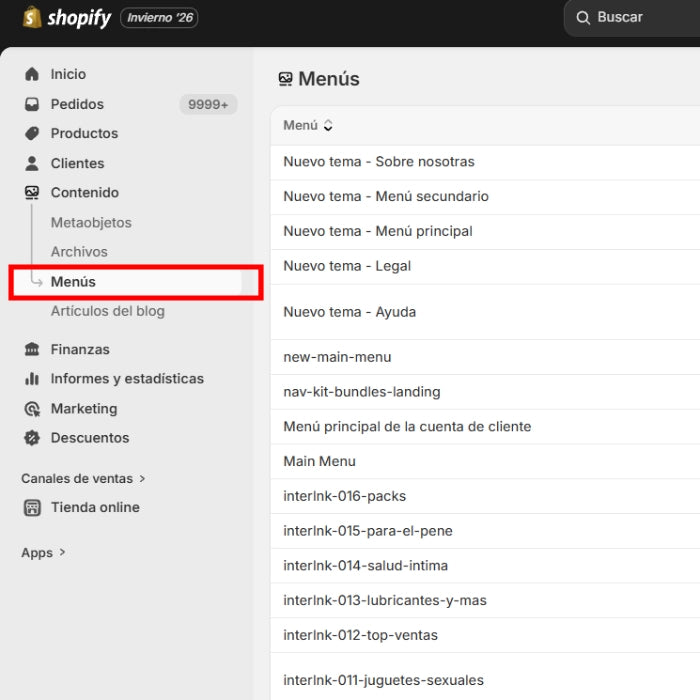The width and height of the screenshot is (700, 700).
Task: Open Menú principal de la cuenta de cliente
Action: 485,427
